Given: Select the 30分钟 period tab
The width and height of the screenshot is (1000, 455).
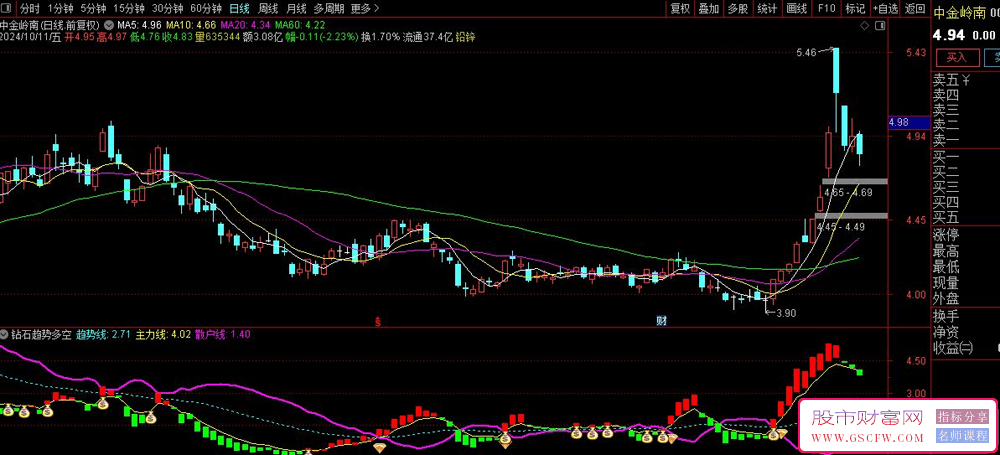Looking at the screenshot, I should (167, 8).
